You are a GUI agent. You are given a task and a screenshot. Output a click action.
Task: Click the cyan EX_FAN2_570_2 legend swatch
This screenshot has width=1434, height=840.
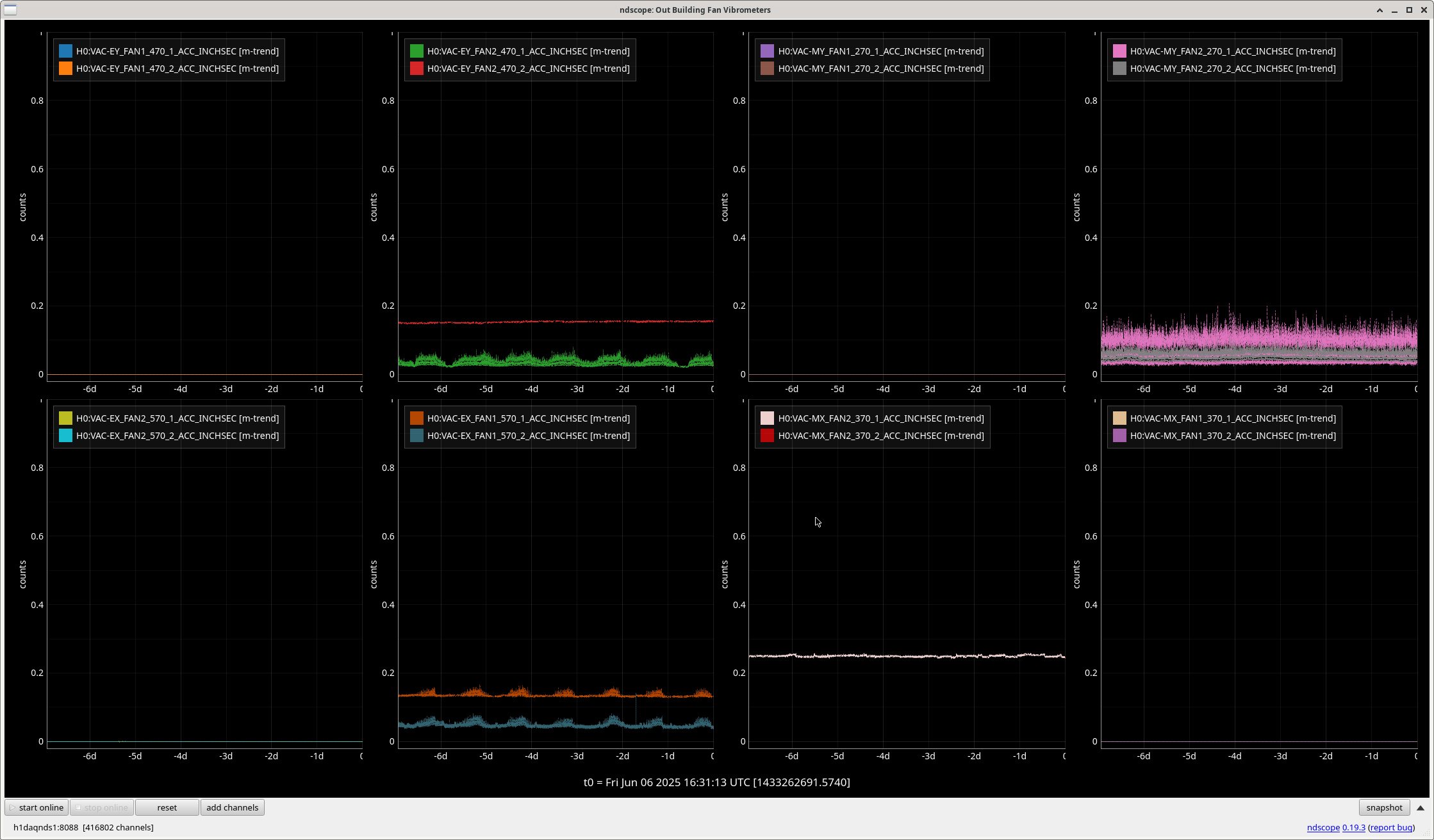point(65,436)
